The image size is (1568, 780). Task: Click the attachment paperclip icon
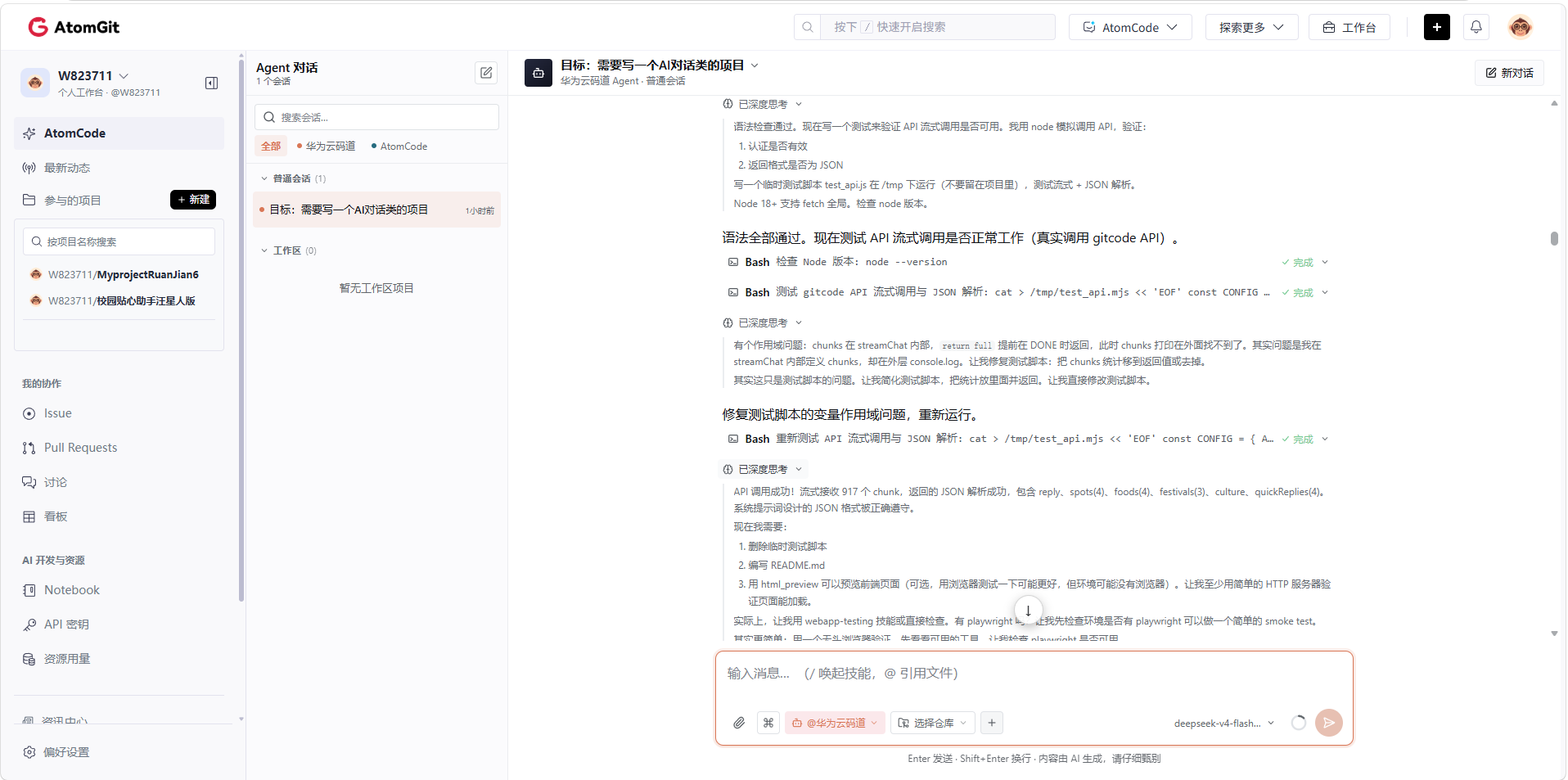click(739, 723)
